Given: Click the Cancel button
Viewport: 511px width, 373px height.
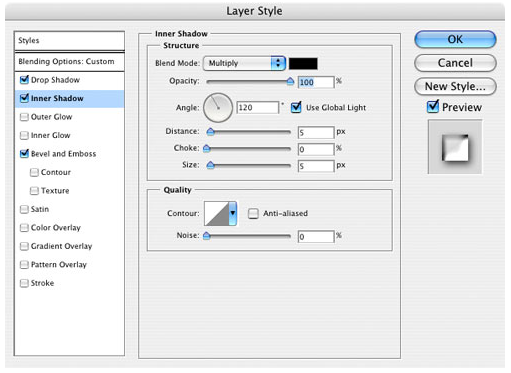Looking at the screenshot, I should point(455,63).
